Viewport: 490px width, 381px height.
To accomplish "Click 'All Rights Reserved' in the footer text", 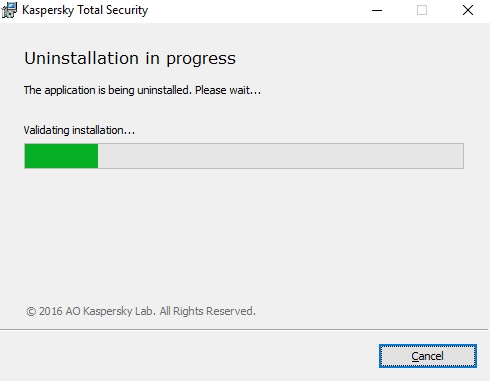I will pyautogui.click(x=207, y=311).
